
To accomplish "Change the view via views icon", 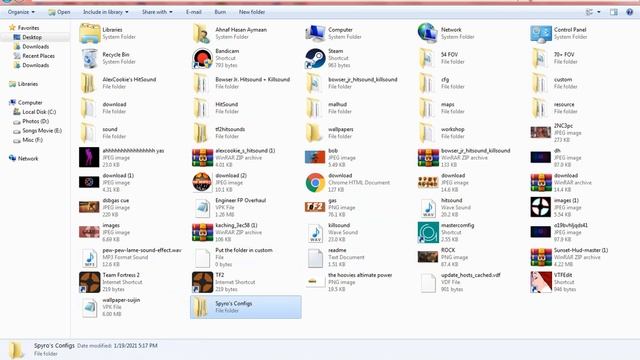I will 589,12.
